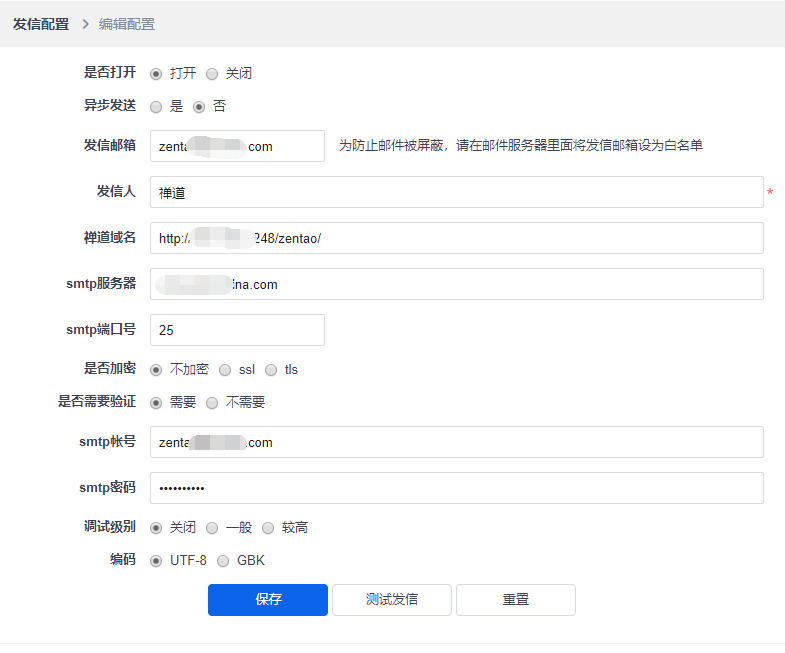The width and height of the screenshot is (785, 653).
Task: Select the 关闭 option for 是否打开
Action: [x=212, y=74]
